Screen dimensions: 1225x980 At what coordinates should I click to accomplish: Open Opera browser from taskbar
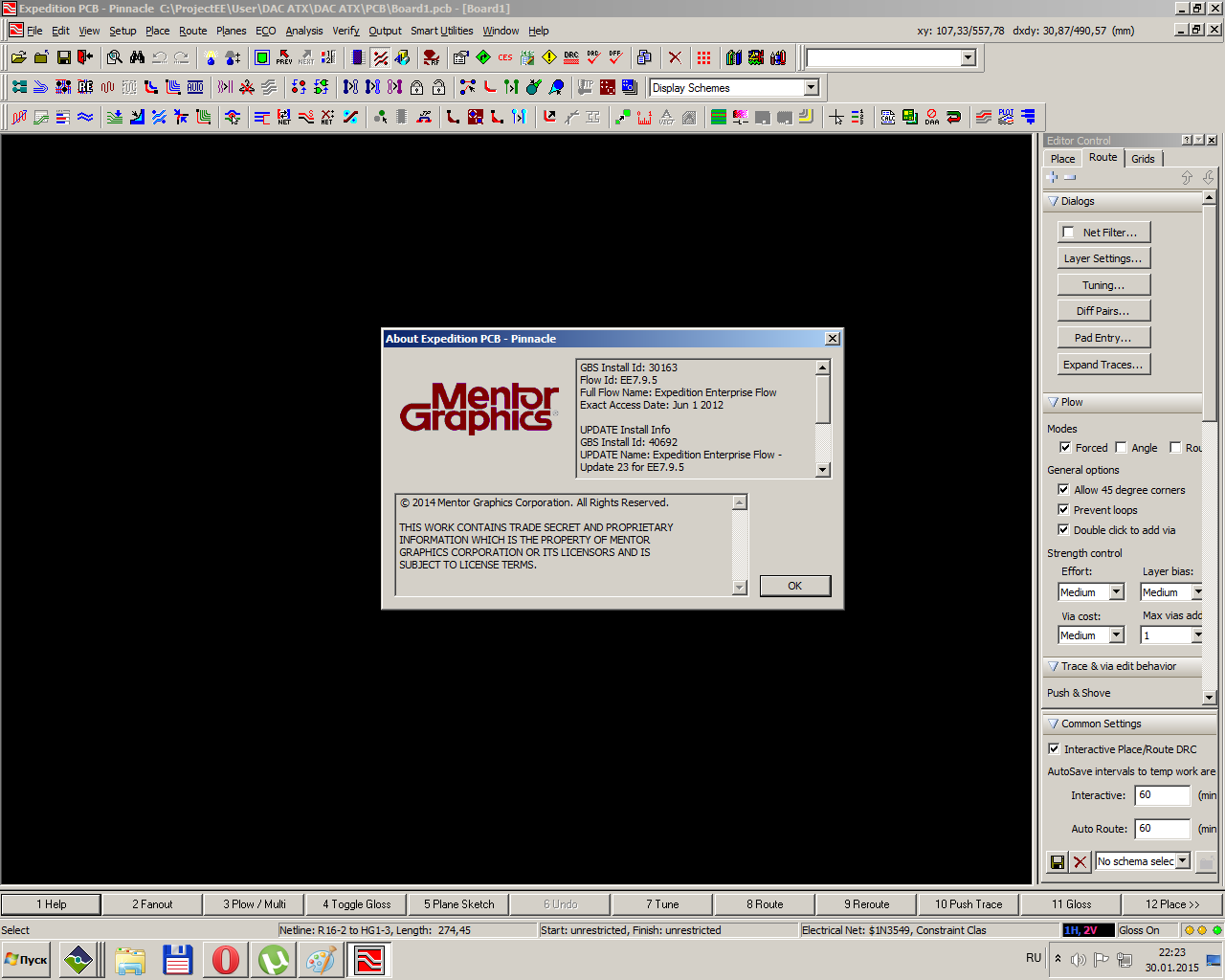pos(225,959)
